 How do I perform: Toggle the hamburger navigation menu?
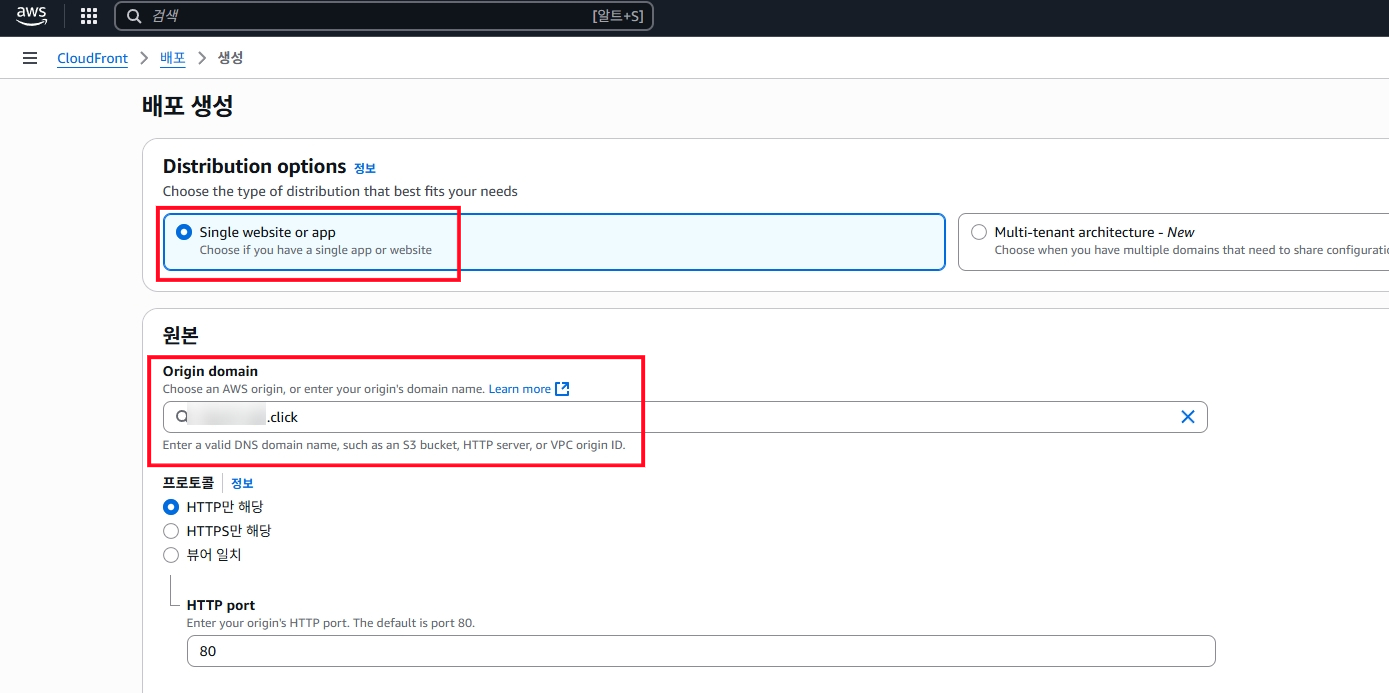point(30,58)
